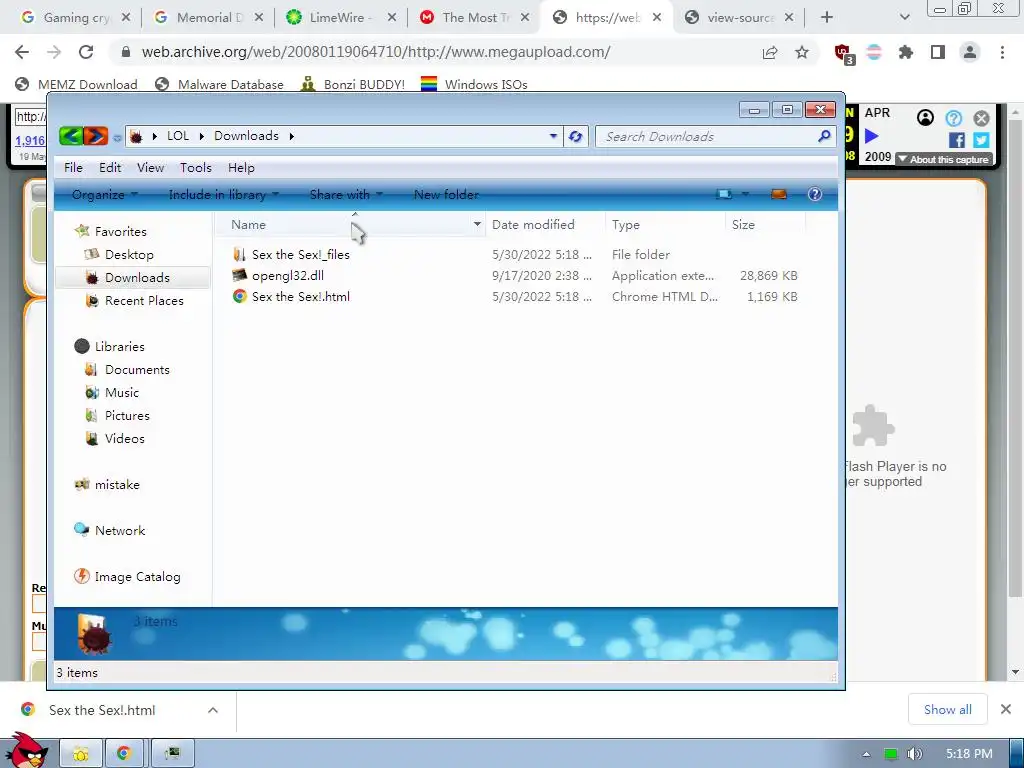Image resolution: width=1024 pixels, height=768 pixels.
Task: Expand the Sex the Sex!.html download chevron
Action: [x=213, y=710]
